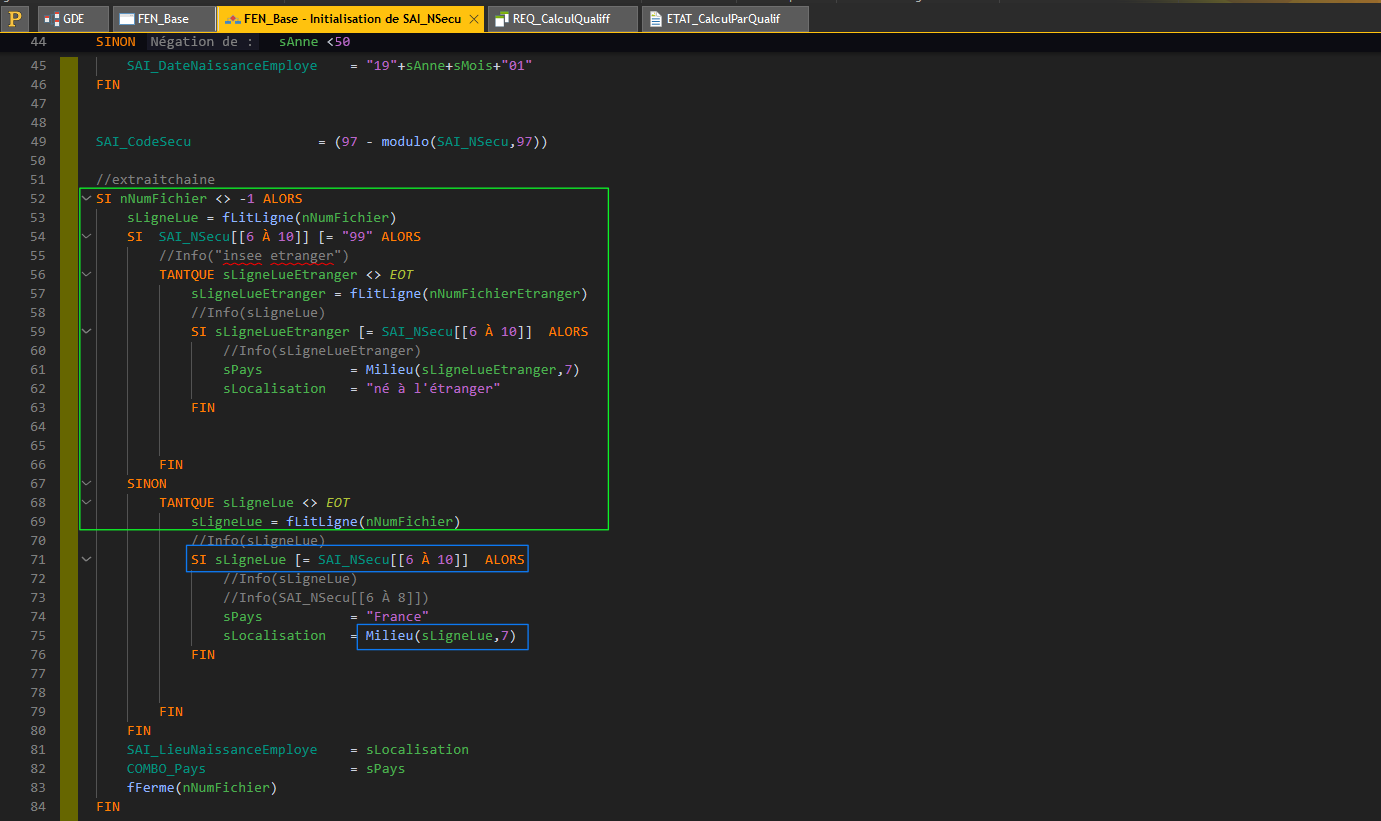This screenshot has height=821, width=1381.
Task: Close the Initialisation de SAI_NSecu tab
Action: (473, 19)
